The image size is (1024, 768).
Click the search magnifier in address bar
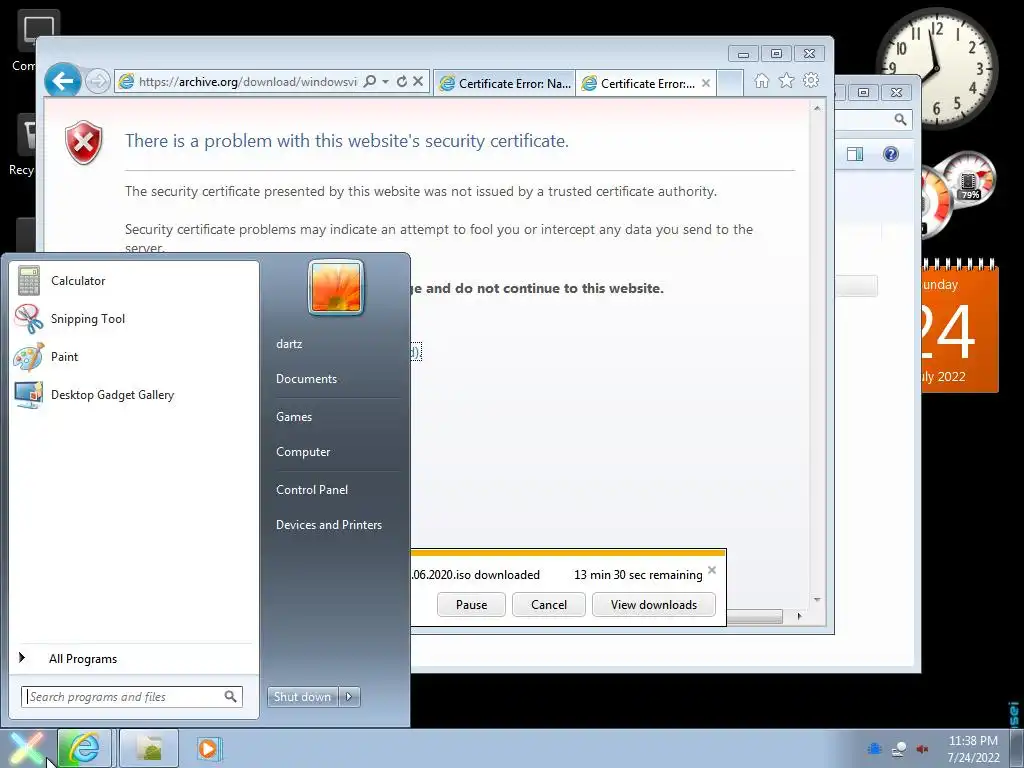(x=369, y=81)
